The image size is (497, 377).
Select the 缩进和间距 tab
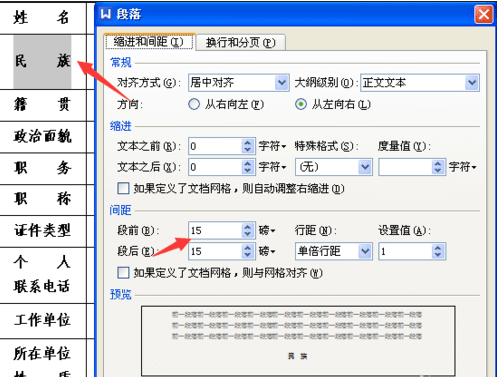[149, 42]
